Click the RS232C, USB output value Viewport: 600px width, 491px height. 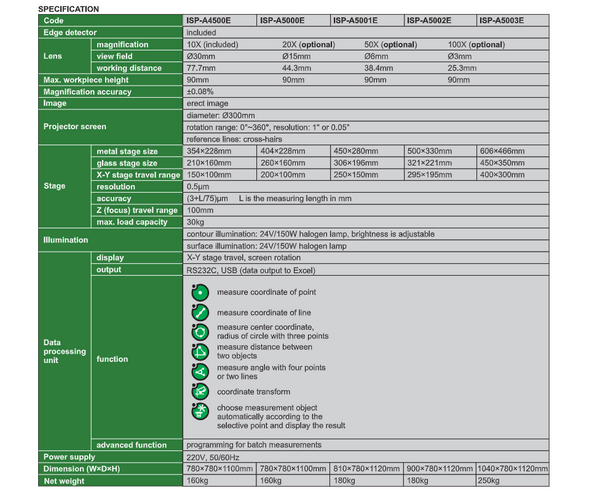(x=251, y=271)
